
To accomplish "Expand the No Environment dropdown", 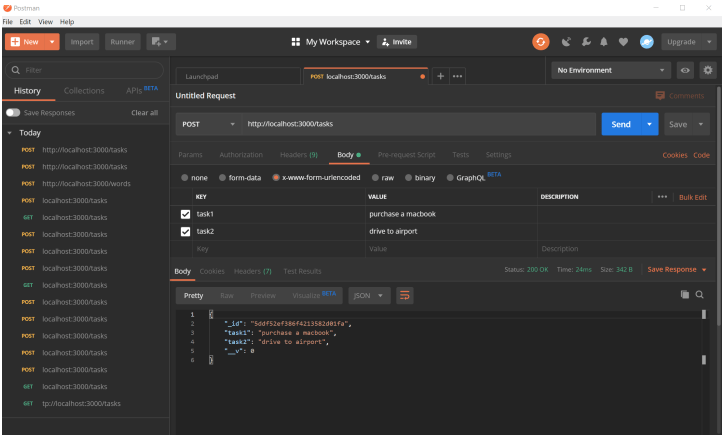I will (611, 71).
